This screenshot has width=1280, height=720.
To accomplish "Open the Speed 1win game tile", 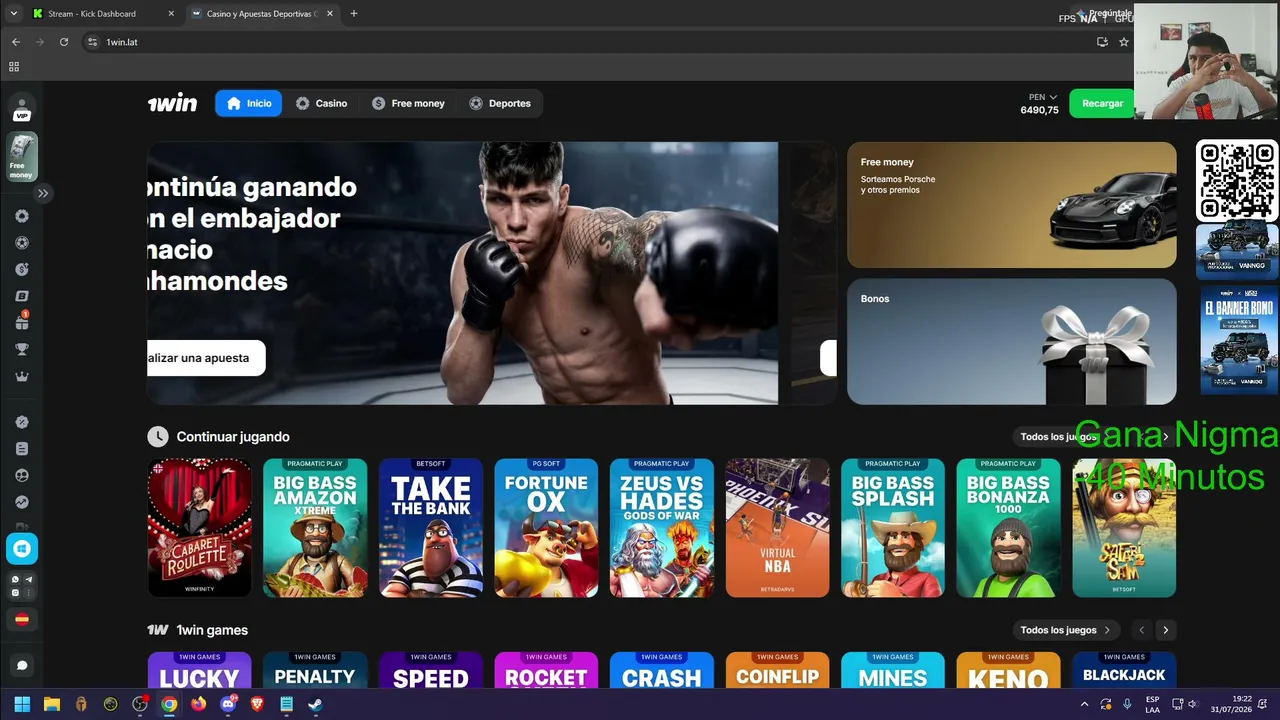I will [x=431, y=671].
